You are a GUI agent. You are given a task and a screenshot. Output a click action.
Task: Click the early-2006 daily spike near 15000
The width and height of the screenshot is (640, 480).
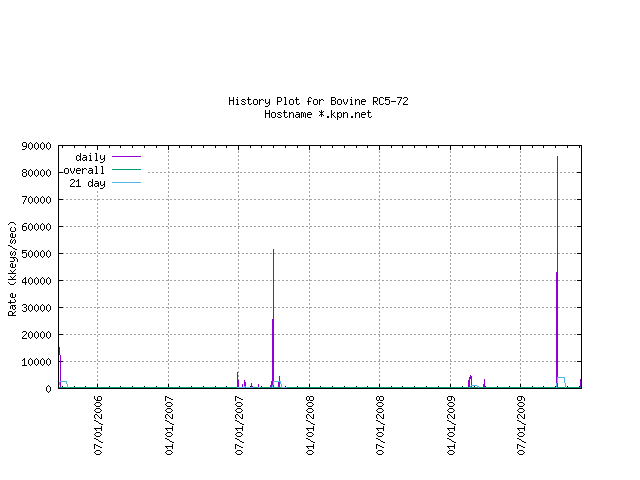[x=60, y=367]
